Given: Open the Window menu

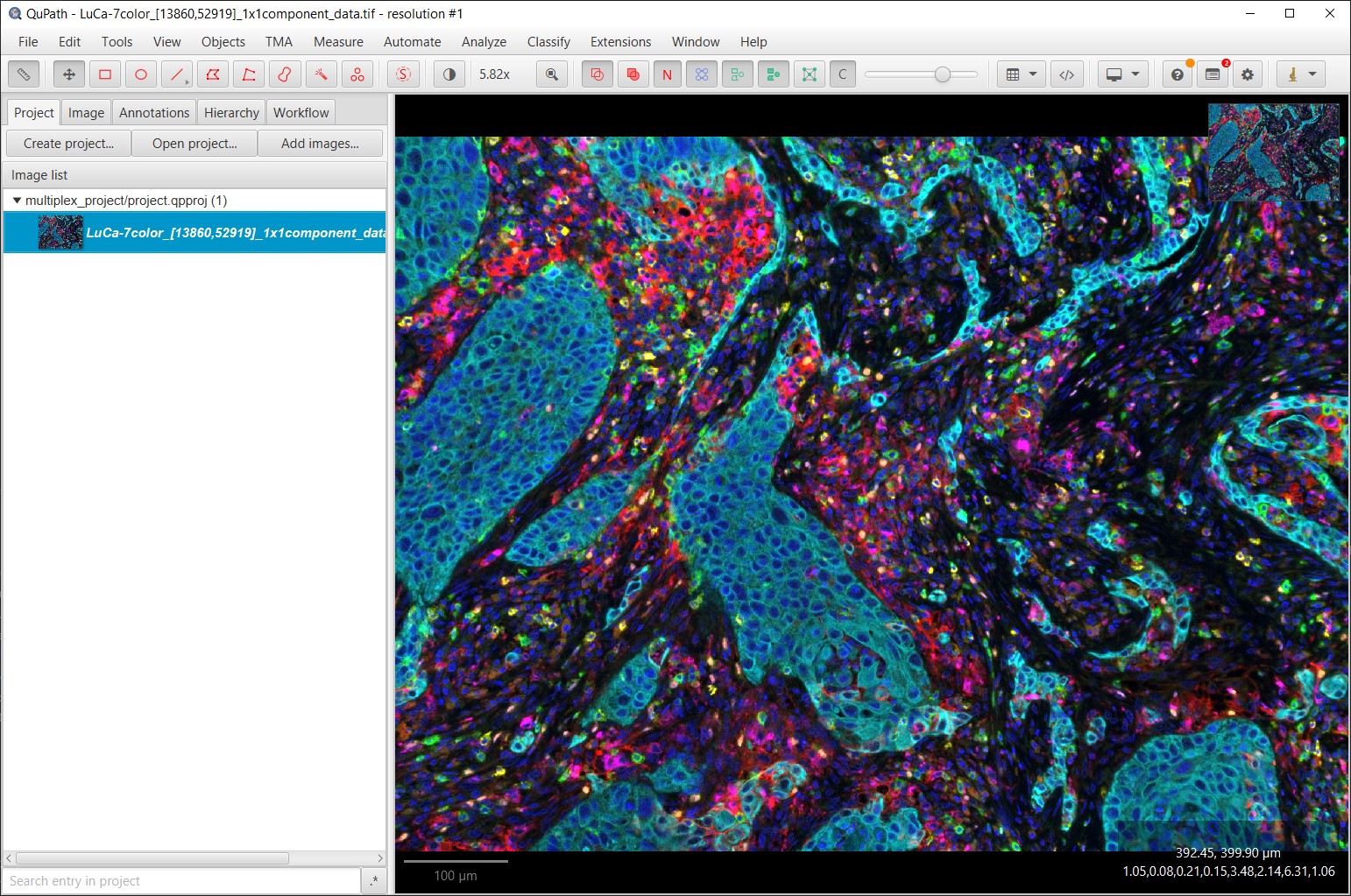Looking at the screenshot, I should tap(696, 41).
